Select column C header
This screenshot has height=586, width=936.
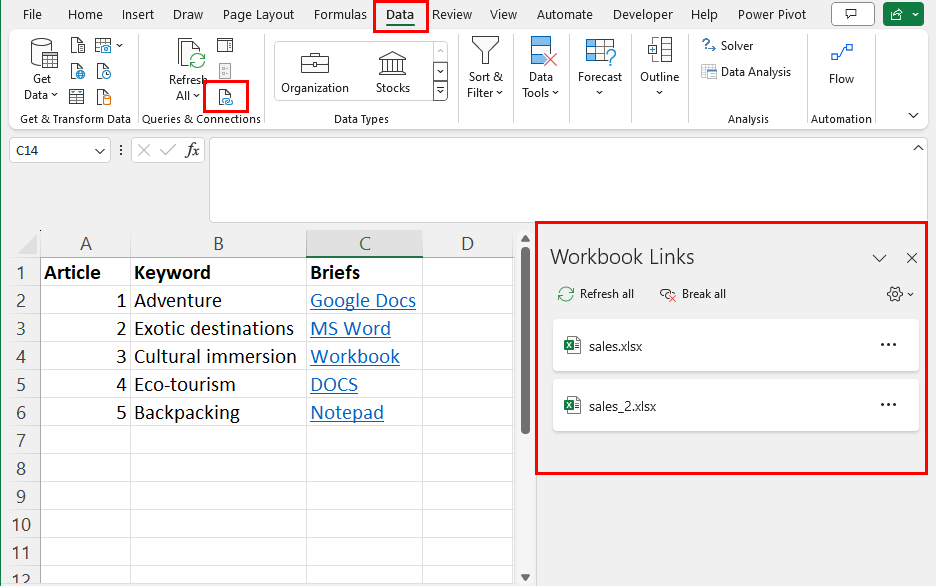(x=365, y=243)
